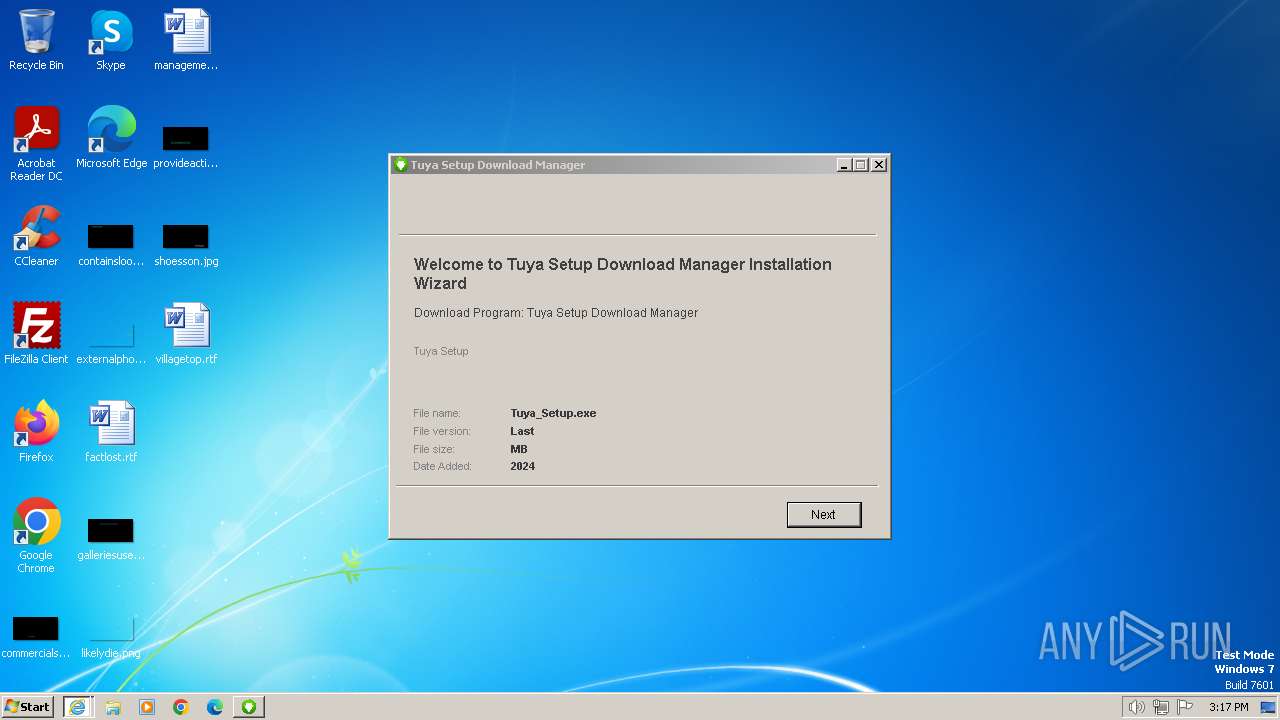The image size is (1280, 720).
Task: Select the containsloo... file icon
Action: tap(111, 244)
